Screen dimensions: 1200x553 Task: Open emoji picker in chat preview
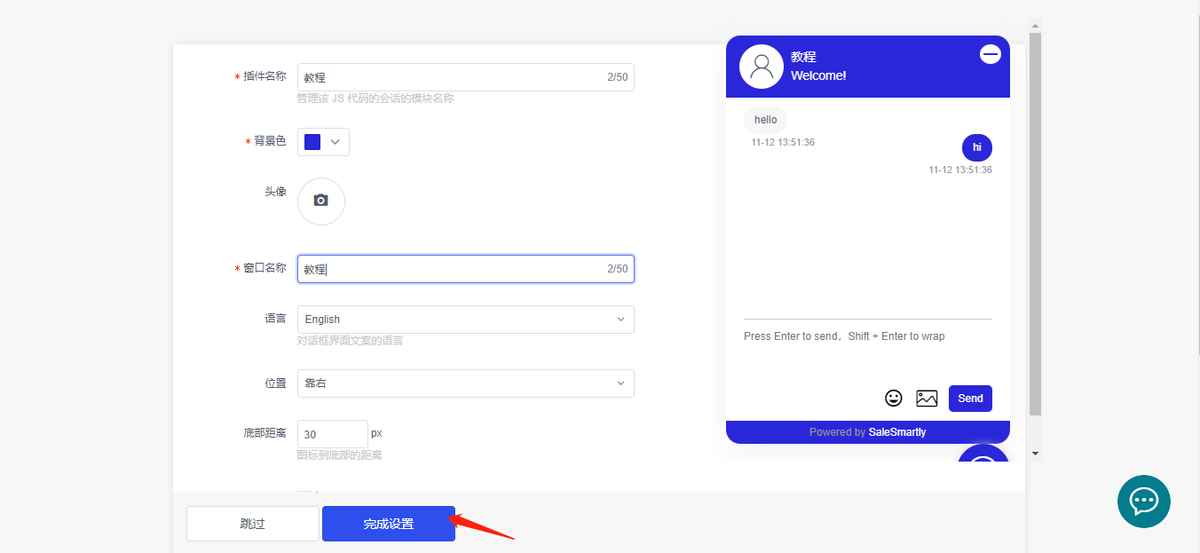pos(894,398)
